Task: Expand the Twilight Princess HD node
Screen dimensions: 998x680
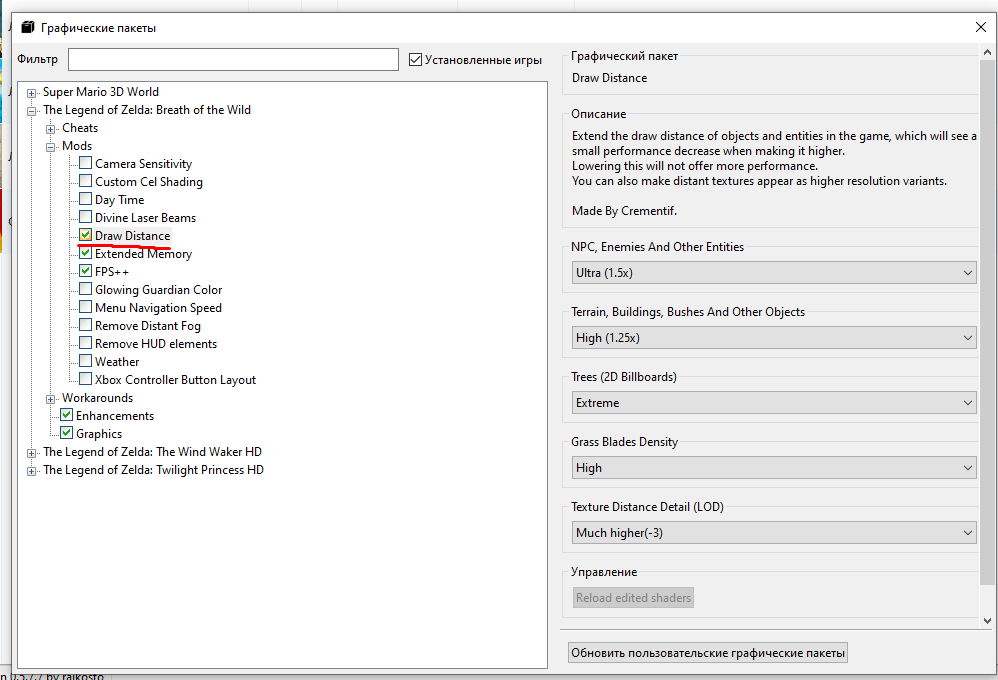Action: point(31,471)
